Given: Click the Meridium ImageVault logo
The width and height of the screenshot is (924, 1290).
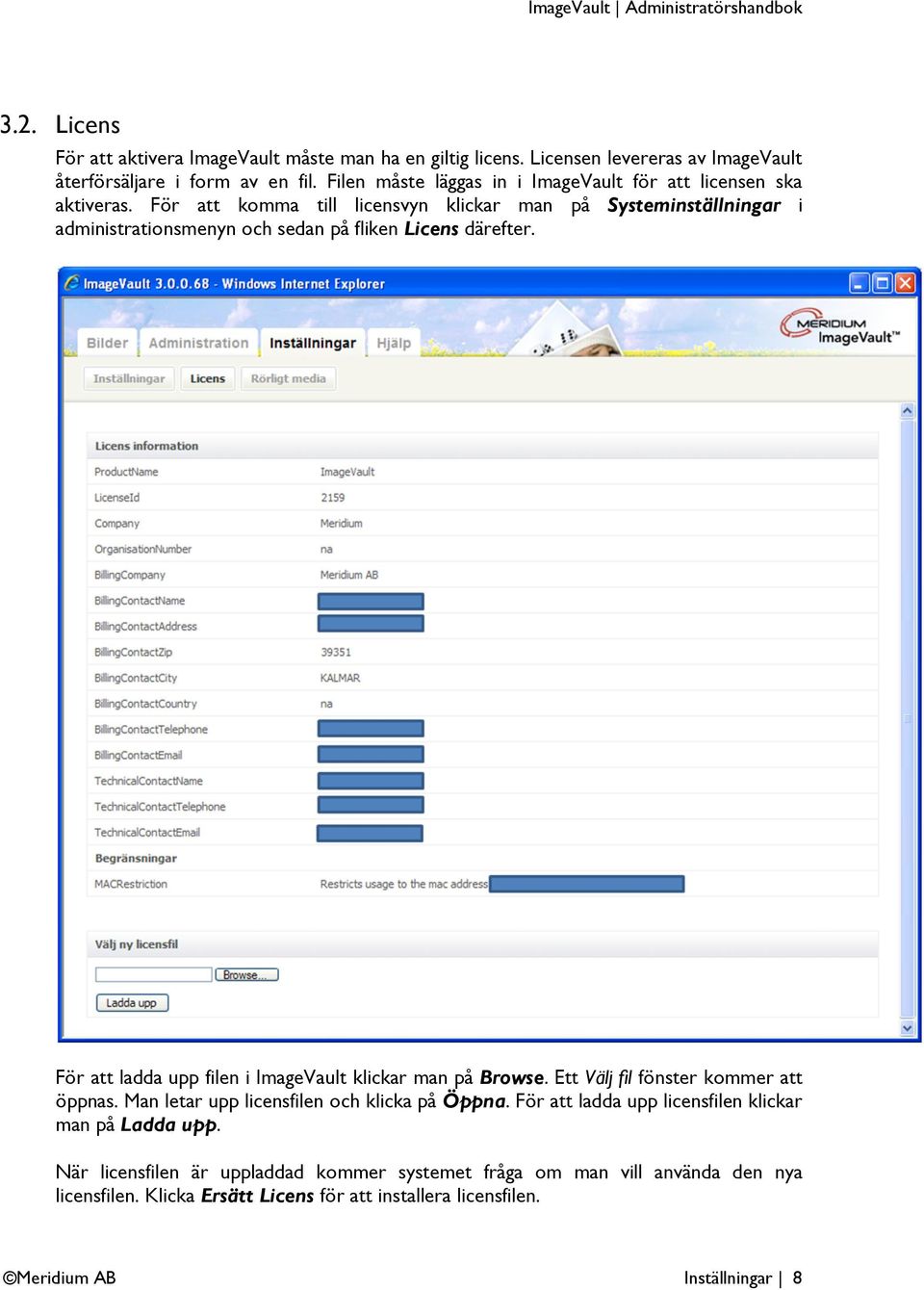Looking at the screenshot, I should (x=840, y=327).
